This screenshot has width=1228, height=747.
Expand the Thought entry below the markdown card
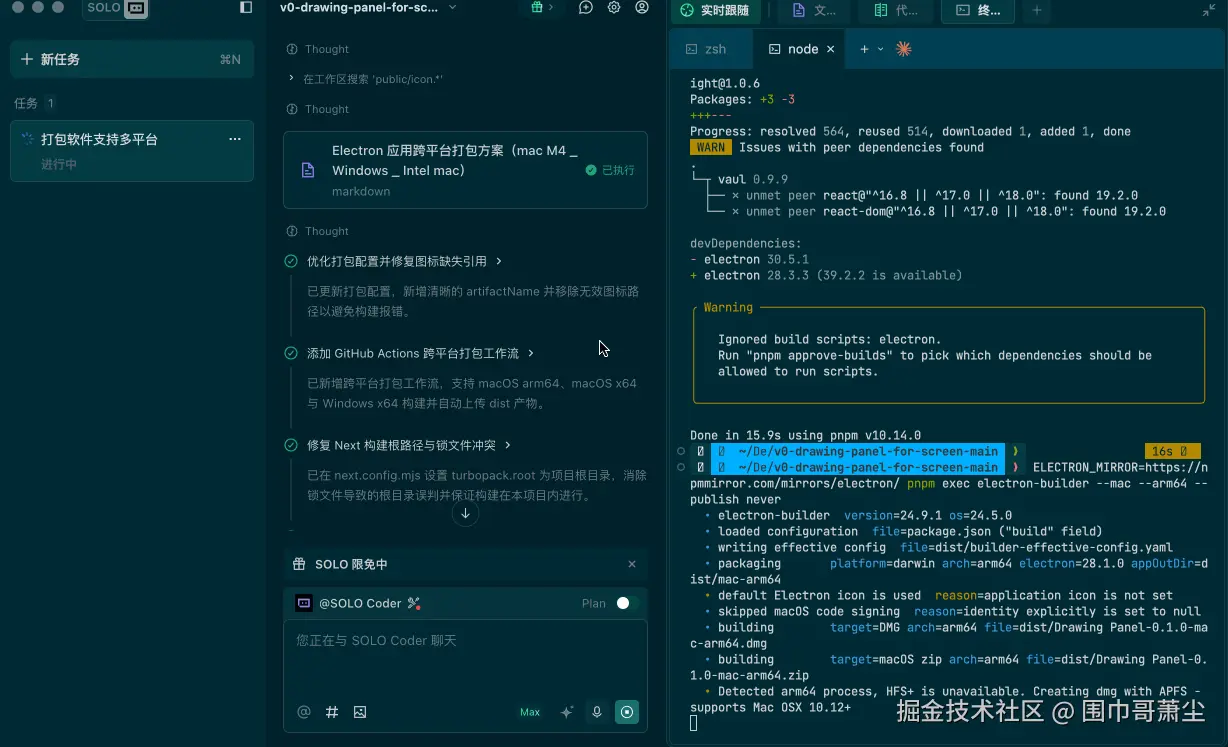click(x=318, y=231)
